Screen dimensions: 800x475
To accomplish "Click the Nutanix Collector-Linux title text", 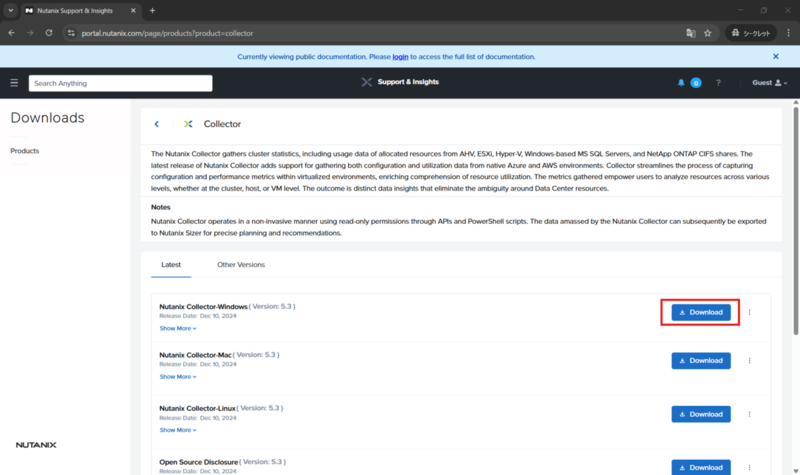I will [197, 408].
